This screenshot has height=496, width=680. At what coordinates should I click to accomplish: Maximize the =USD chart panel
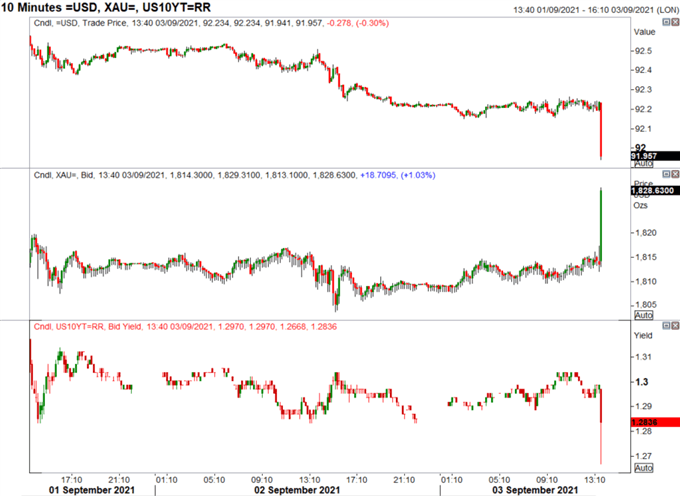pos(667,22)
